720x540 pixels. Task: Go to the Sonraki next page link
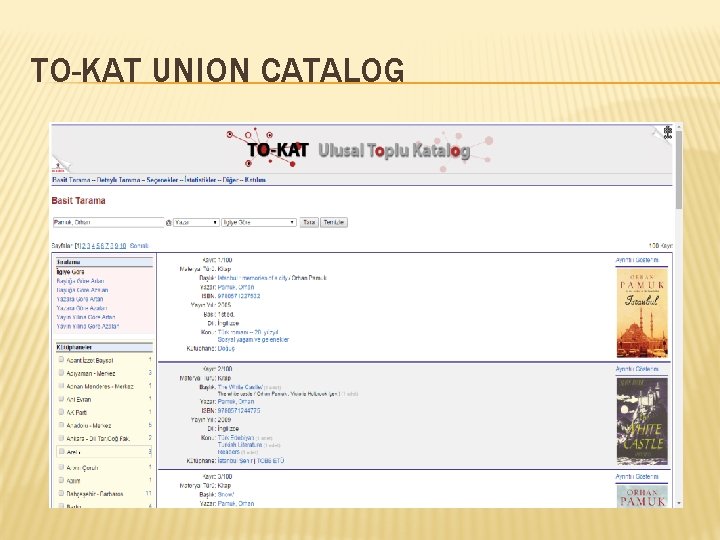tap(139, 246)
